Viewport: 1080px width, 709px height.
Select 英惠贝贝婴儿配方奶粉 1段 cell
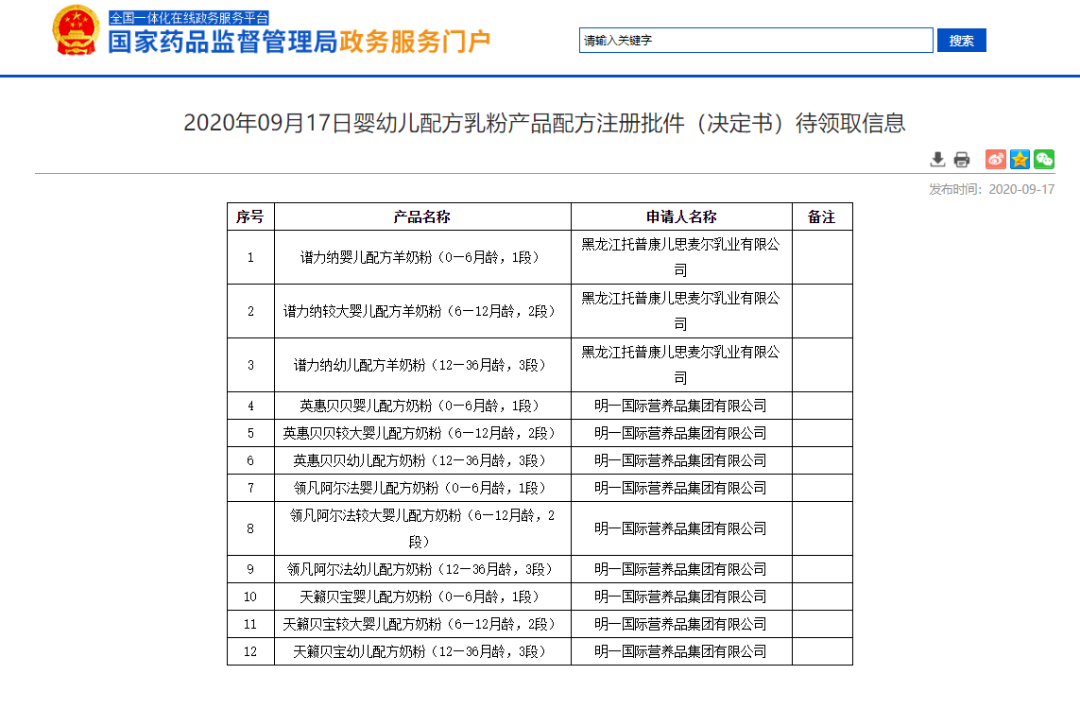422,406
